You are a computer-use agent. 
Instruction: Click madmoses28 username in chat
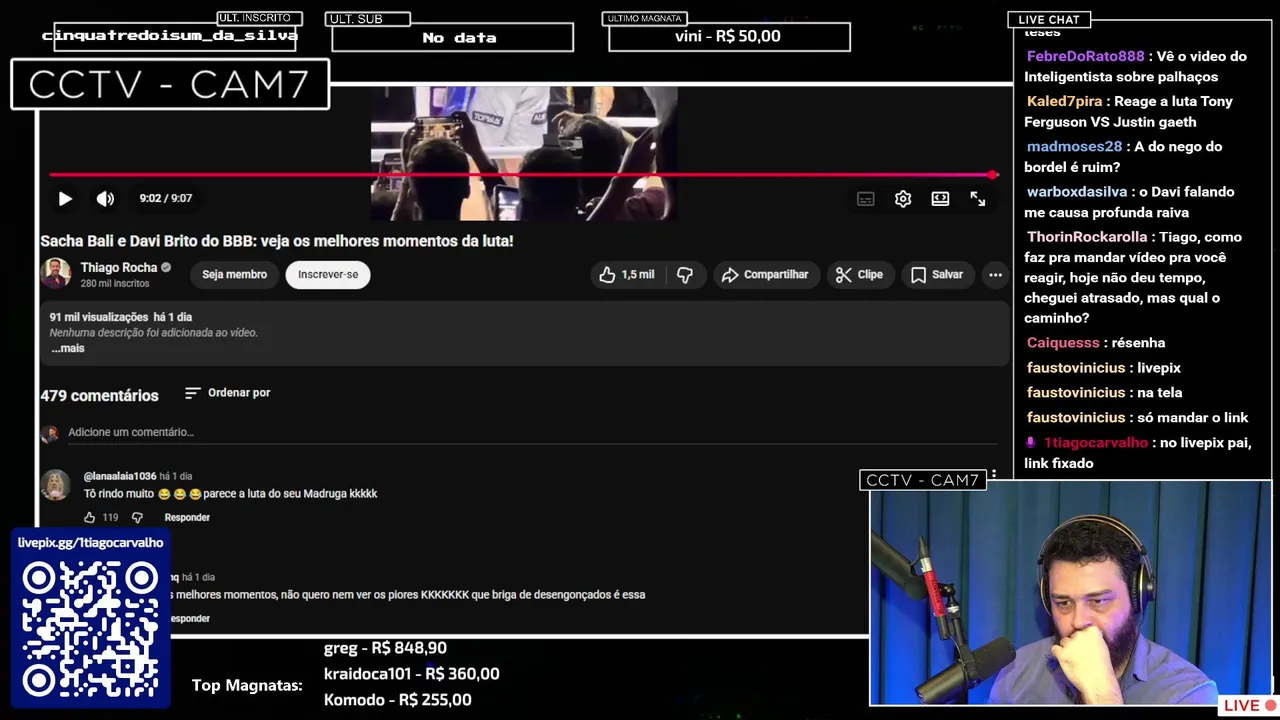click(x=1074, y=147)
